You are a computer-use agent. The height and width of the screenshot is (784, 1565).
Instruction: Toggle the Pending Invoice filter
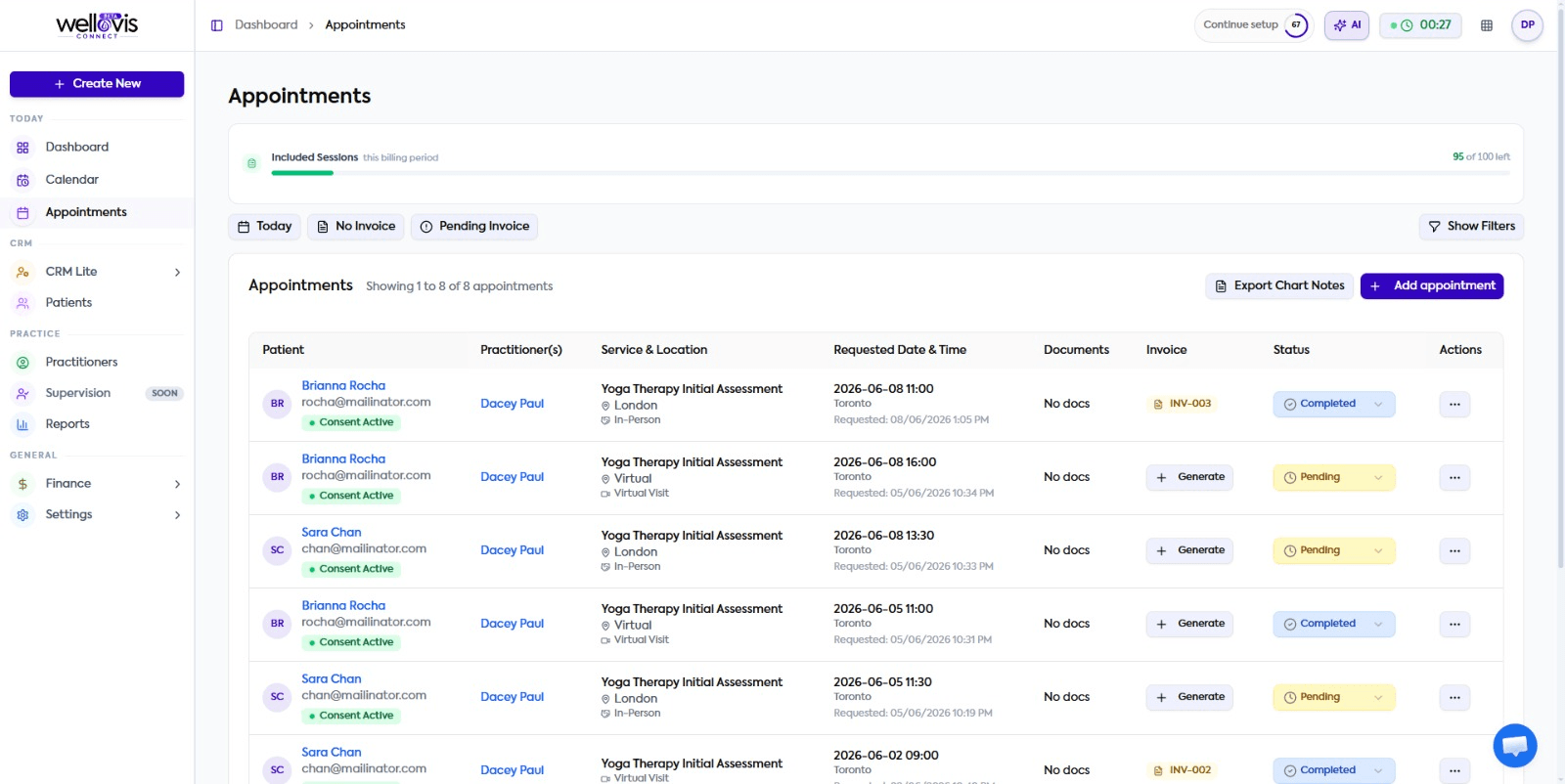coord(474,227)
